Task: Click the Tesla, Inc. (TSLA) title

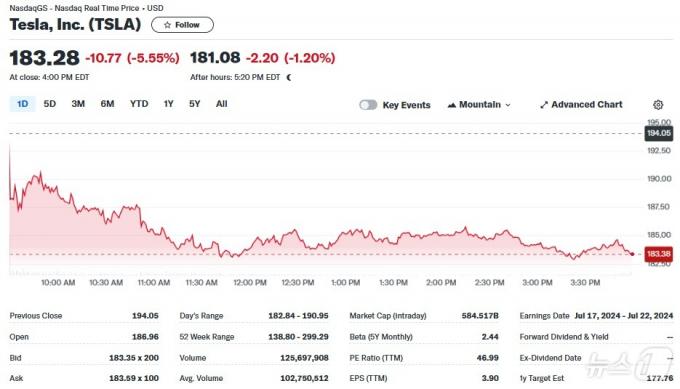Action: point(75,24)
